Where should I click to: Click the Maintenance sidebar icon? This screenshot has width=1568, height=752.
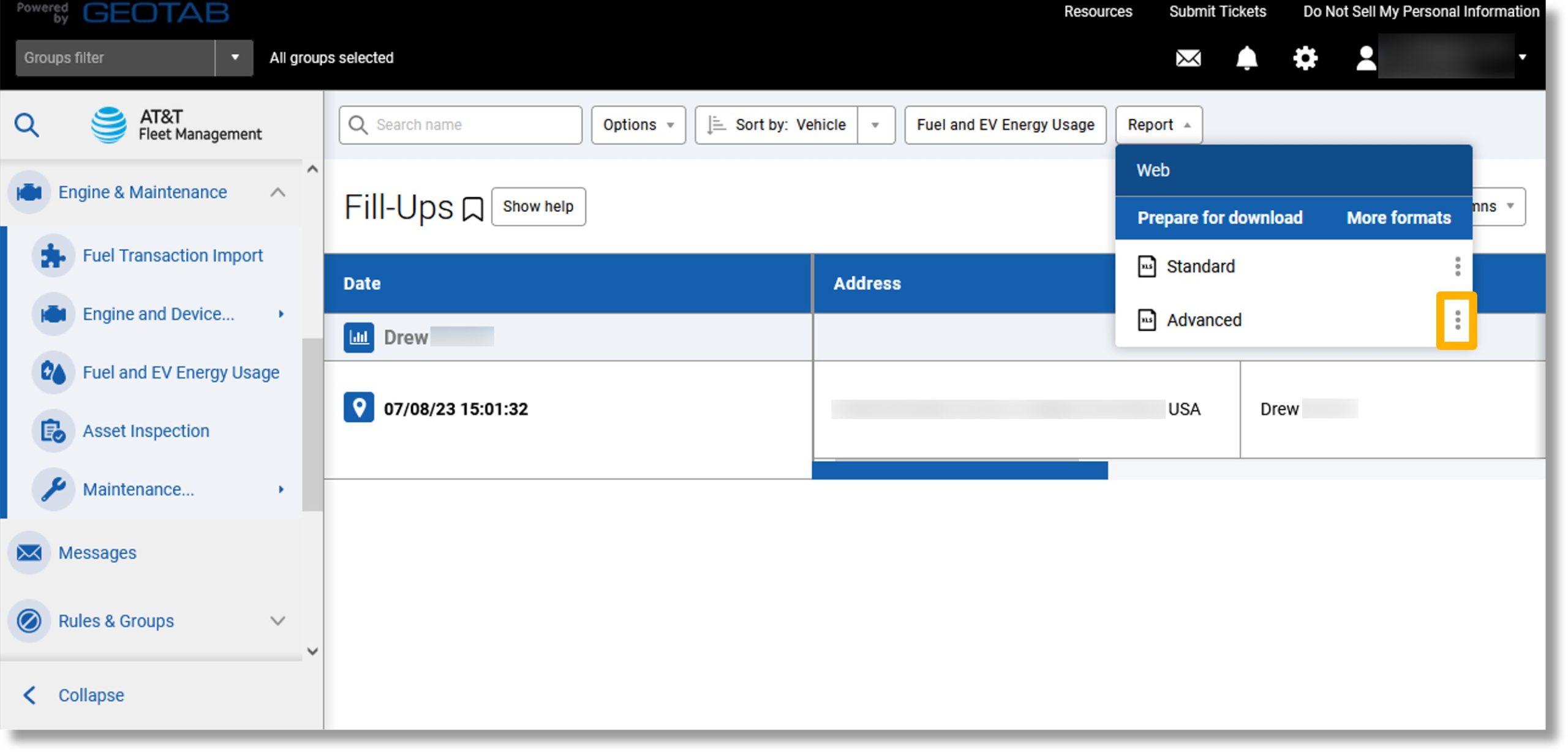54,488
